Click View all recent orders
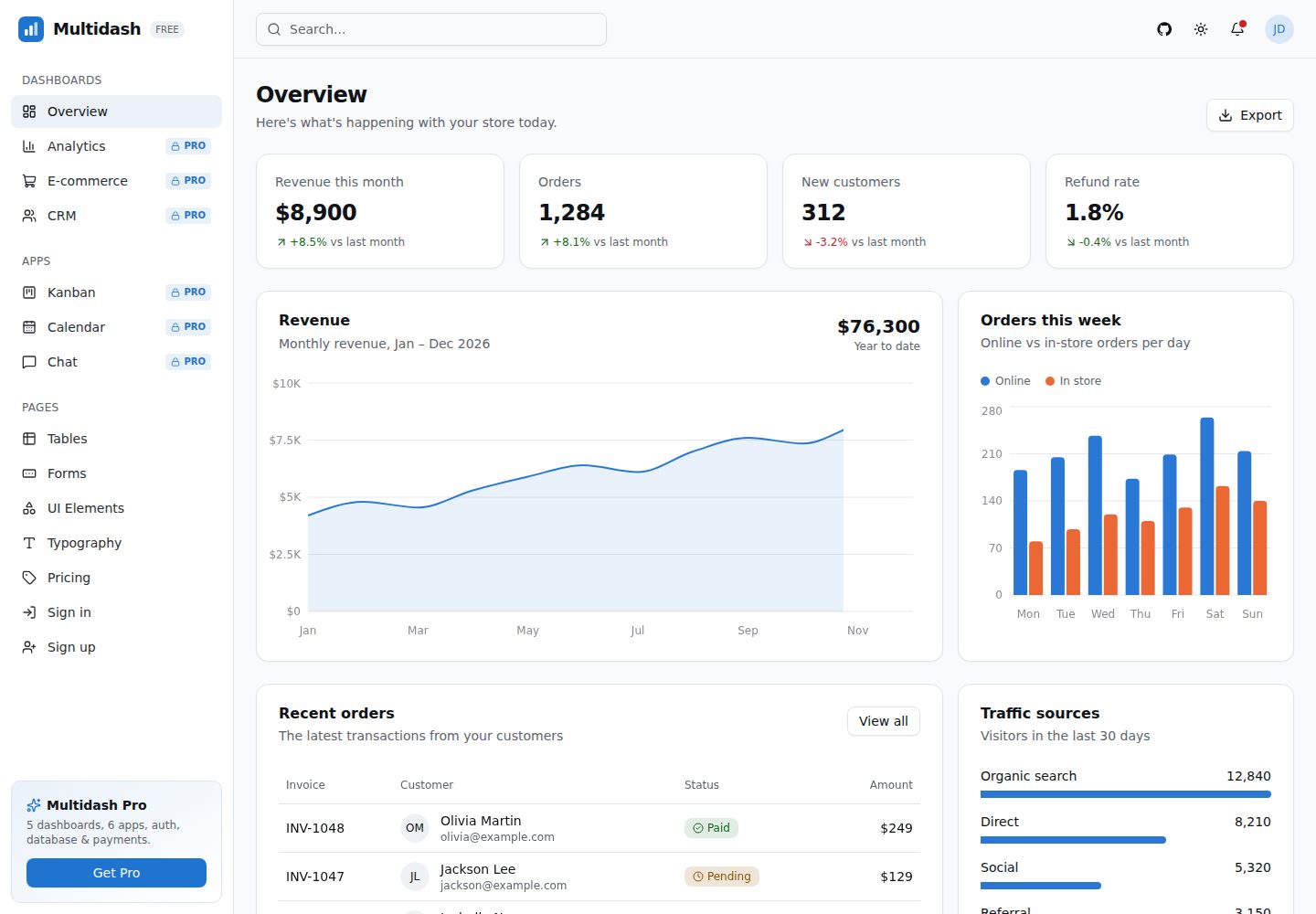Viewport: 1316px width, 914px height. [x=884, y=721]
